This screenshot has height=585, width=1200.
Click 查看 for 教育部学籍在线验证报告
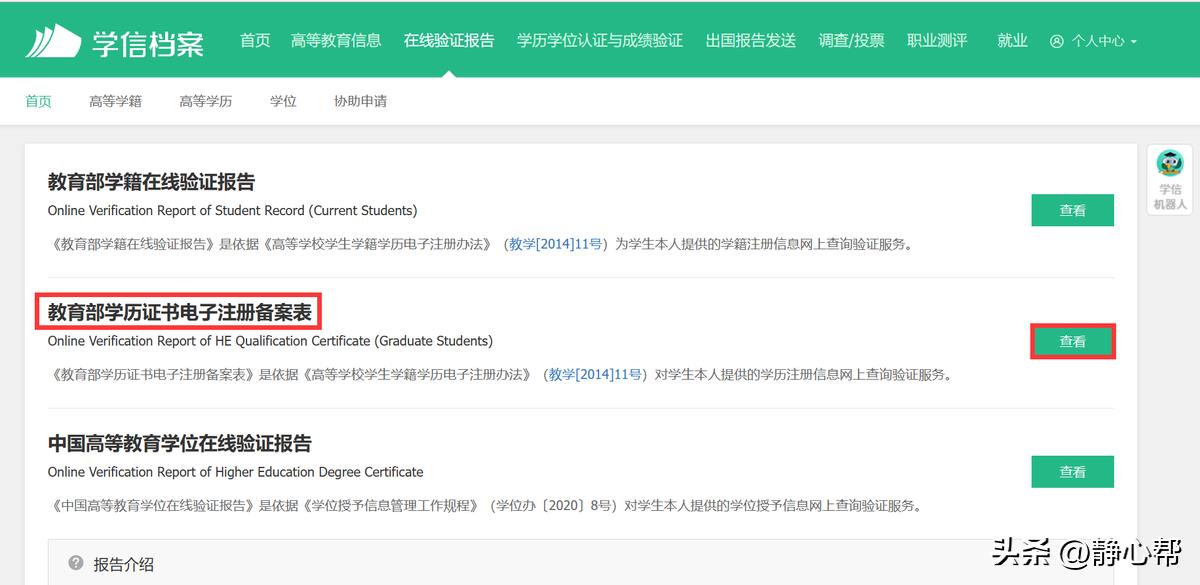tap(1073, 210)
